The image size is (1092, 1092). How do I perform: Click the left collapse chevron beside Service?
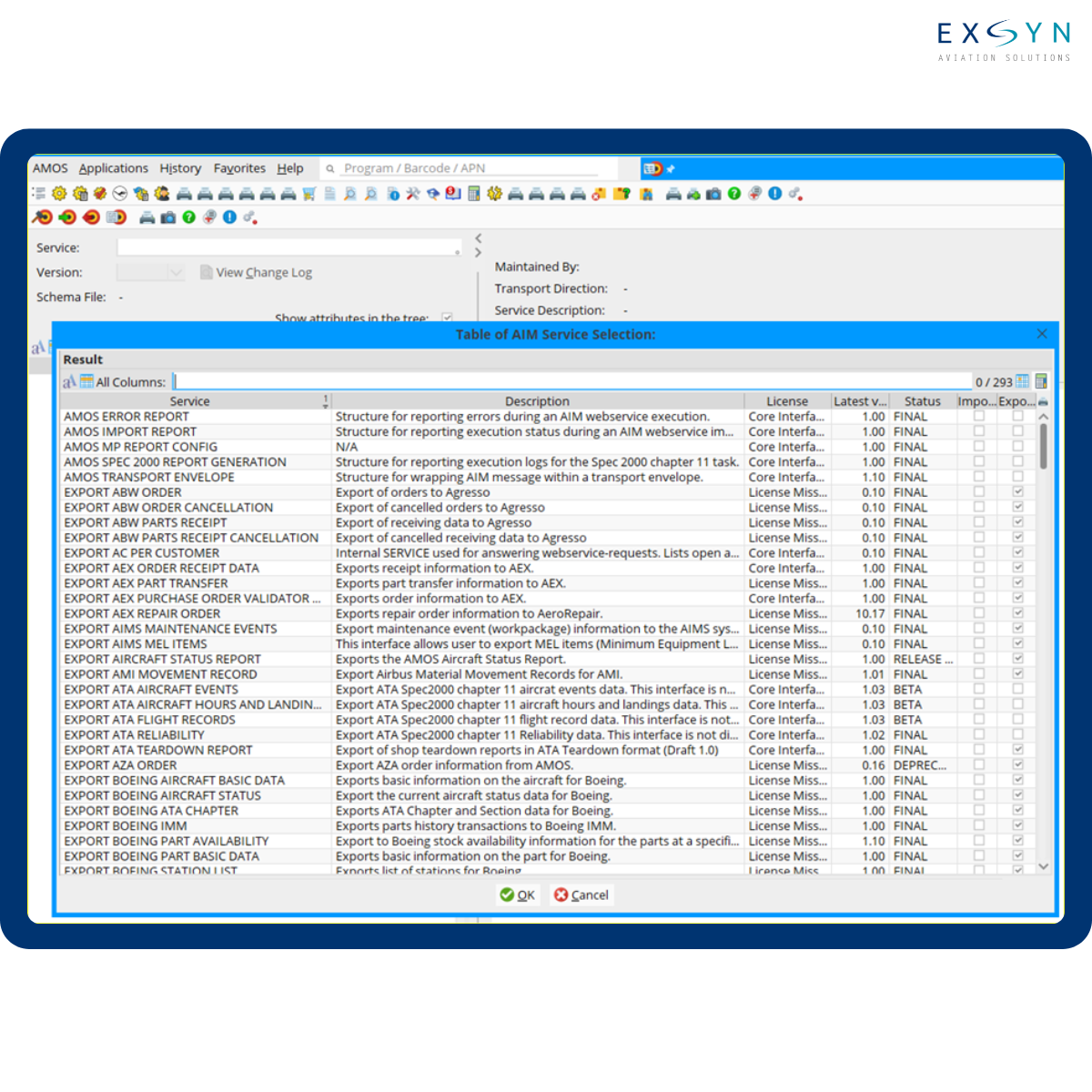point(479,238)
